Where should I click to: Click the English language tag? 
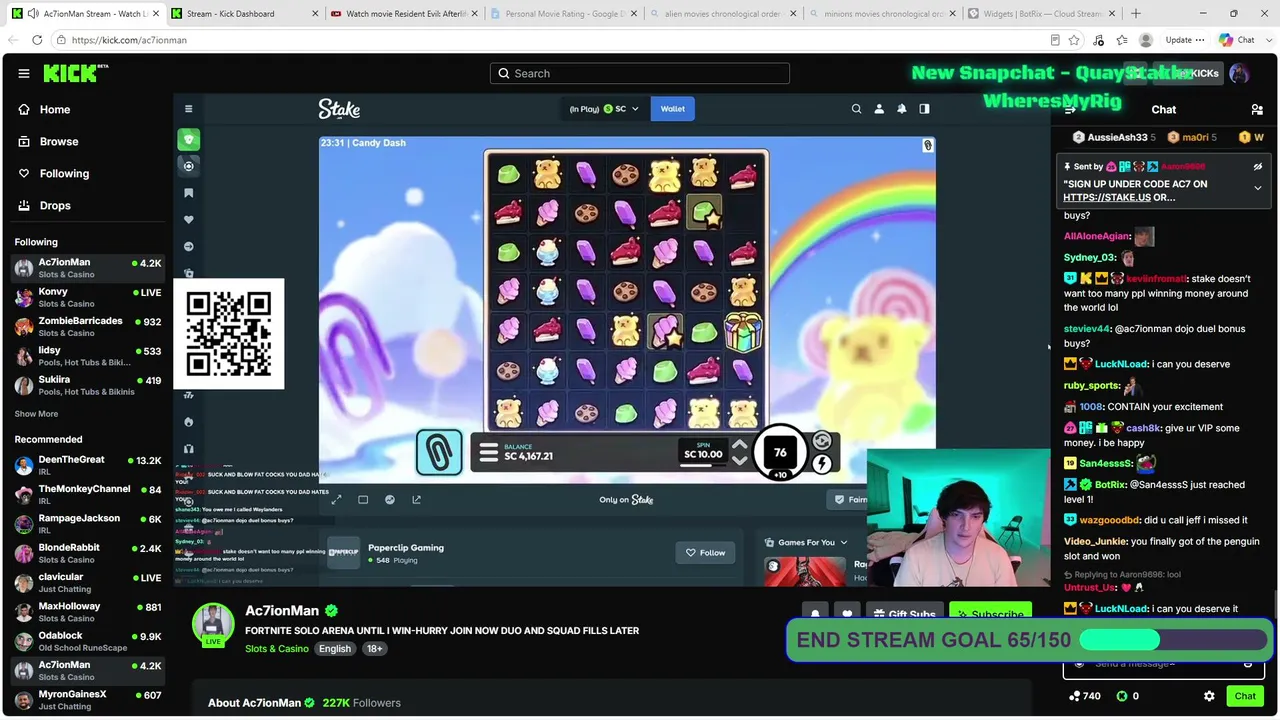point(335,649)
